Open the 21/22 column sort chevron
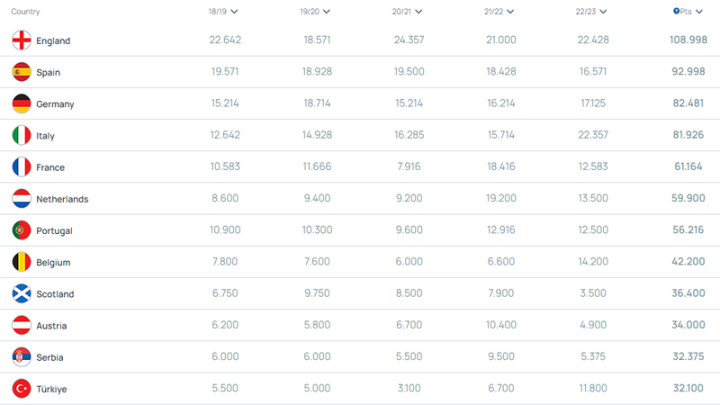The width and height of the screenshot is (720, 405). pos(510,11)
